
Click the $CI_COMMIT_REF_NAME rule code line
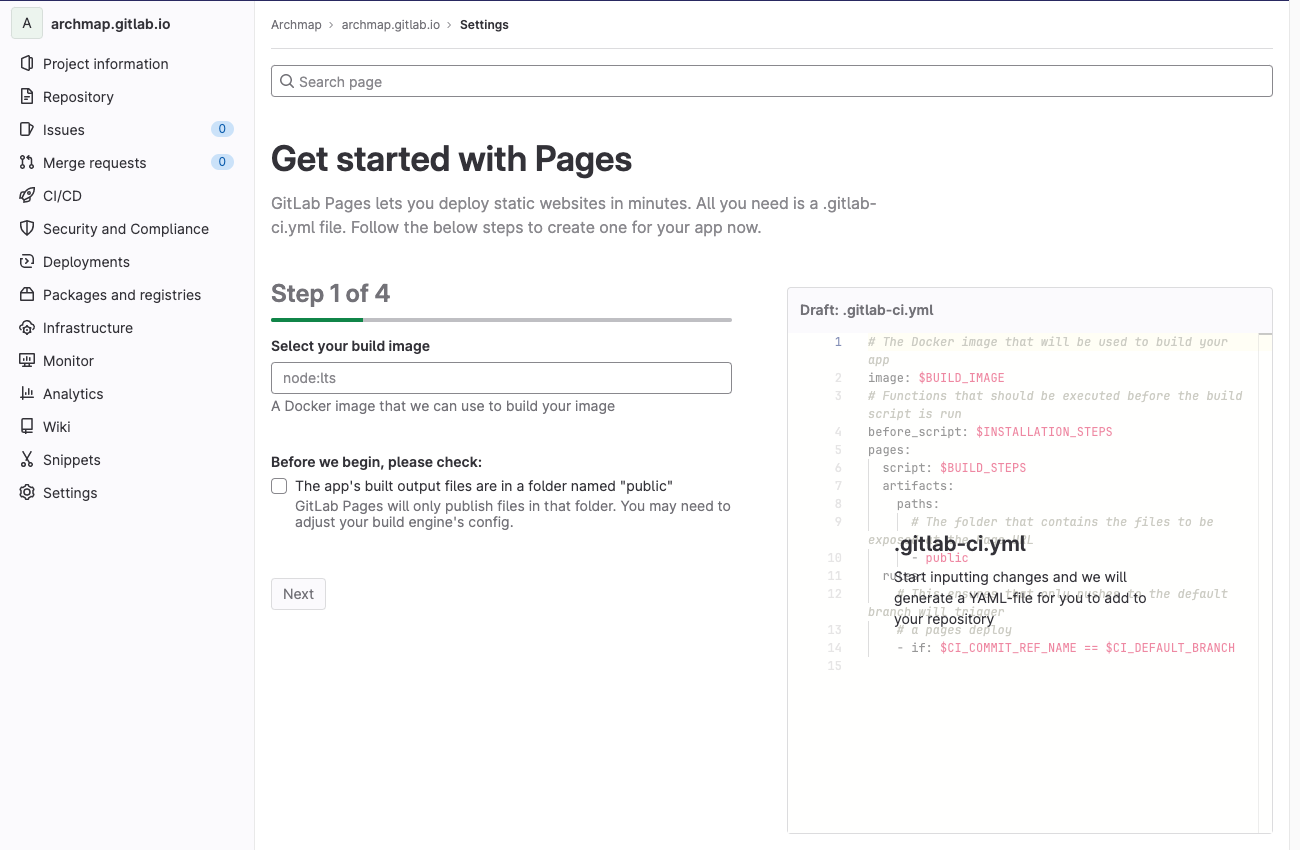coord(1066,648)
